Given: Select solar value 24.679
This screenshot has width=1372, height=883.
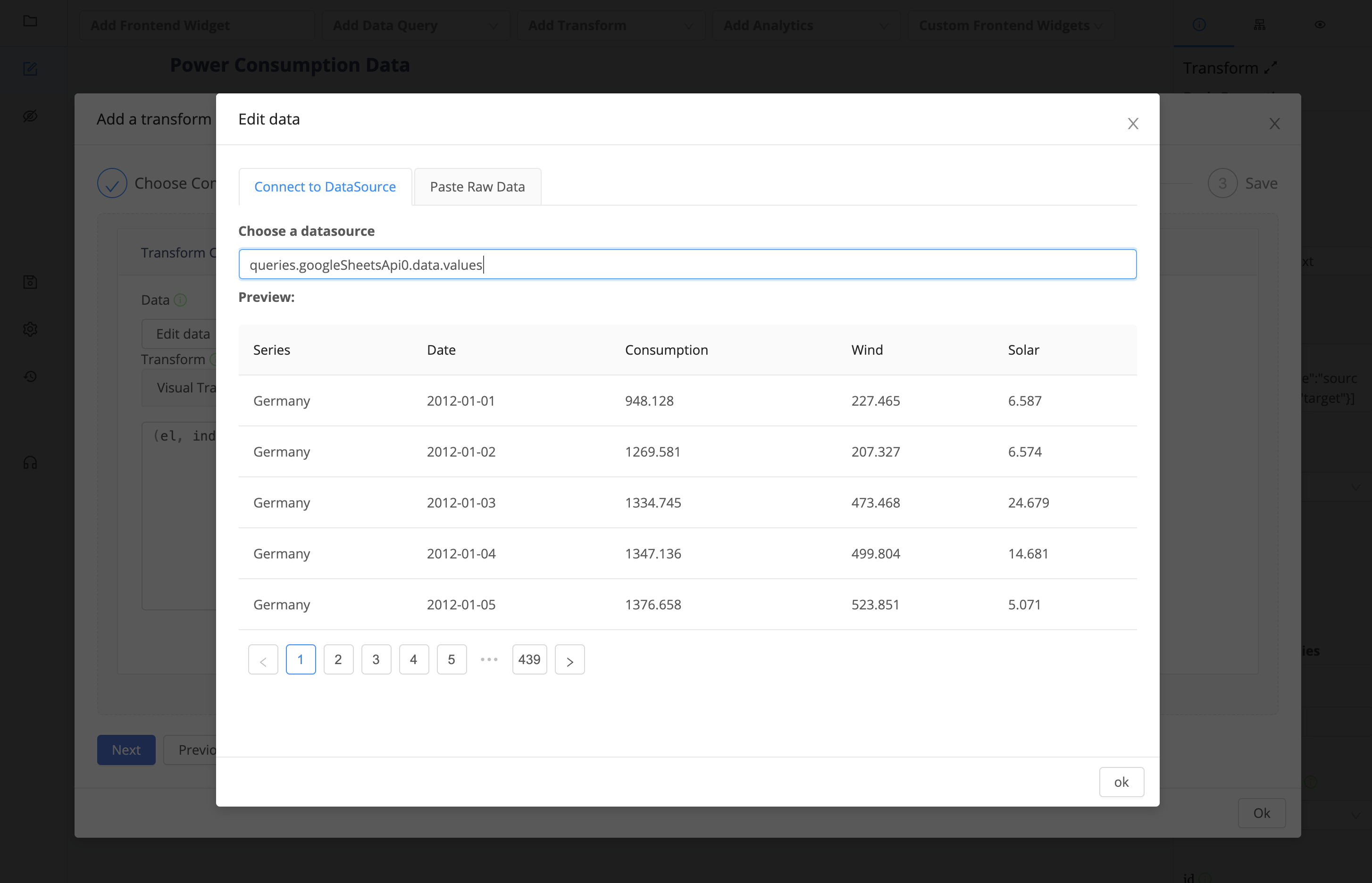Looking at the screenshot, I should click(1029, 503).
